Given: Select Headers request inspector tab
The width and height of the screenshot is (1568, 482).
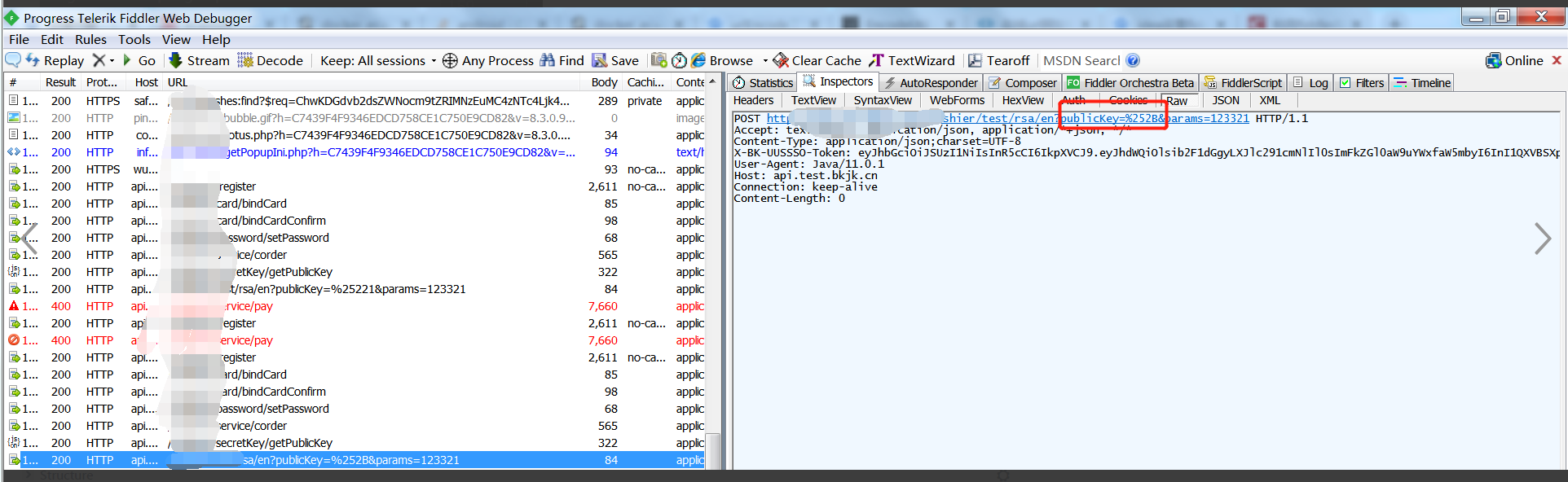Looking at the screenshot, I should pyautogui.click(x=753, y=100).
